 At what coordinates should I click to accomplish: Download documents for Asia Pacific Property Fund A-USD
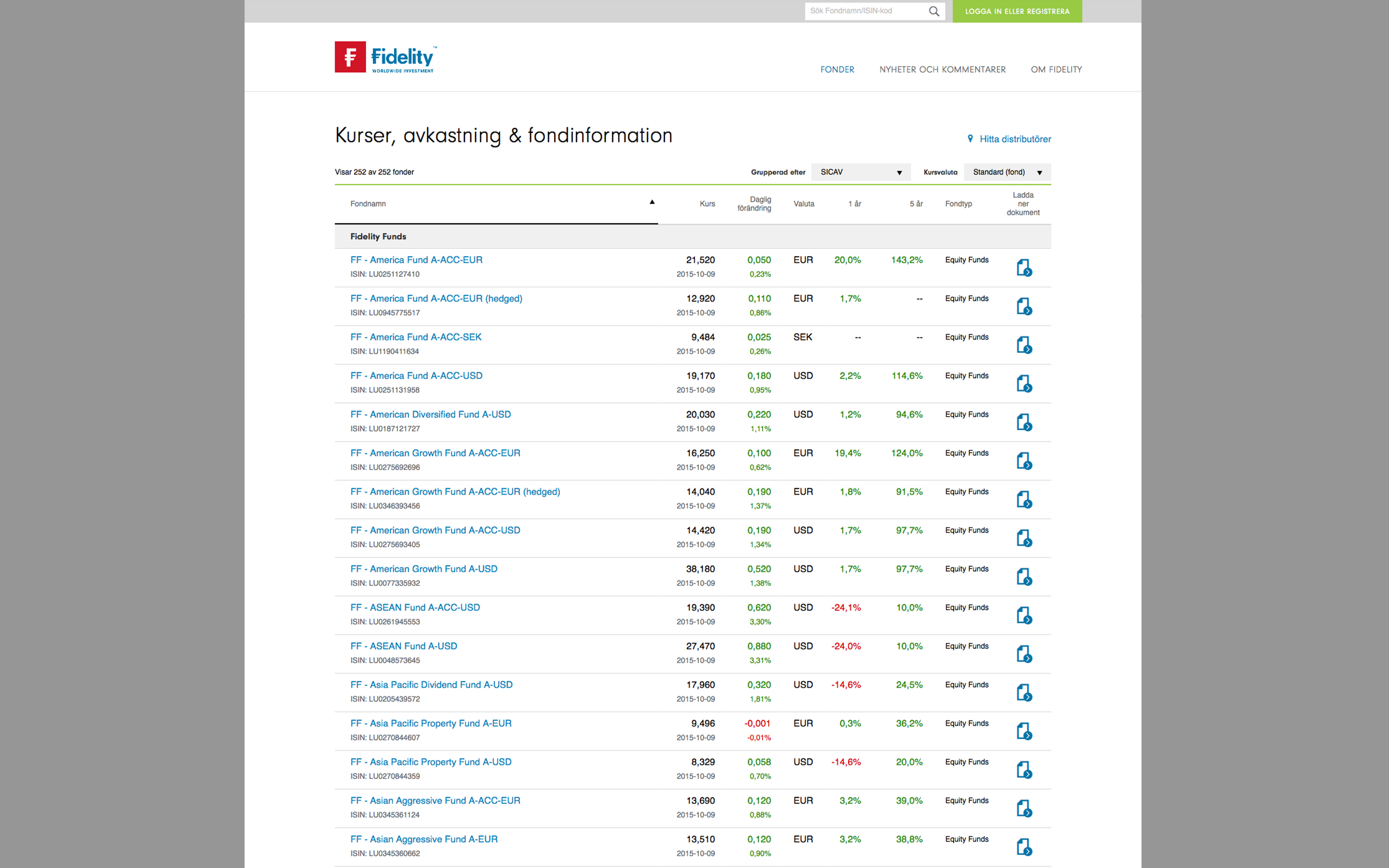click(1024, 769)
